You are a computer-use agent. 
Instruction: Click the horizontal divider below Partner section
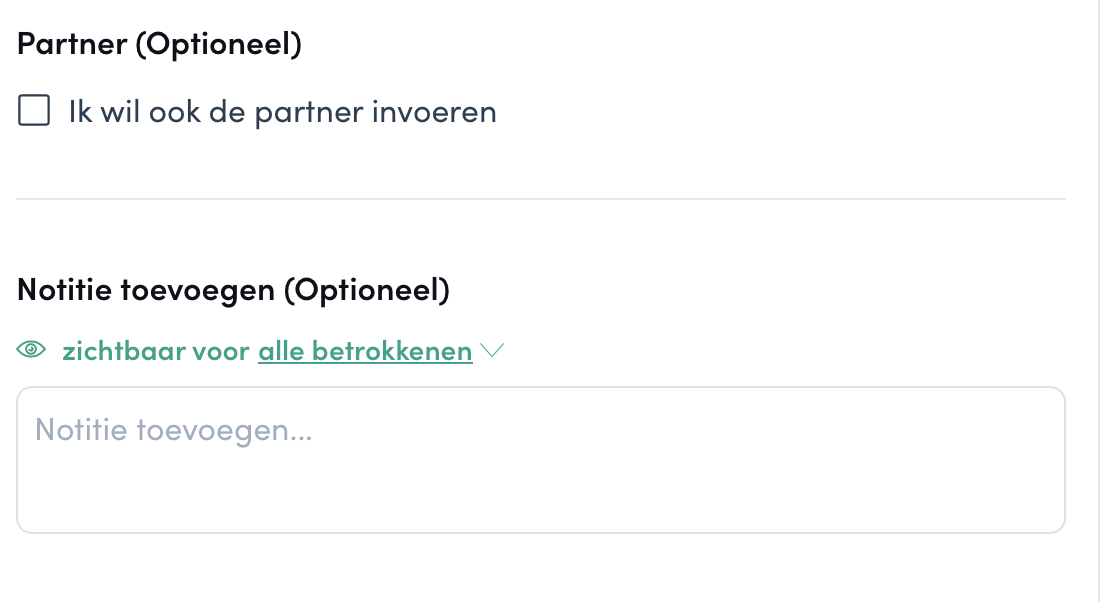(541, 199)
